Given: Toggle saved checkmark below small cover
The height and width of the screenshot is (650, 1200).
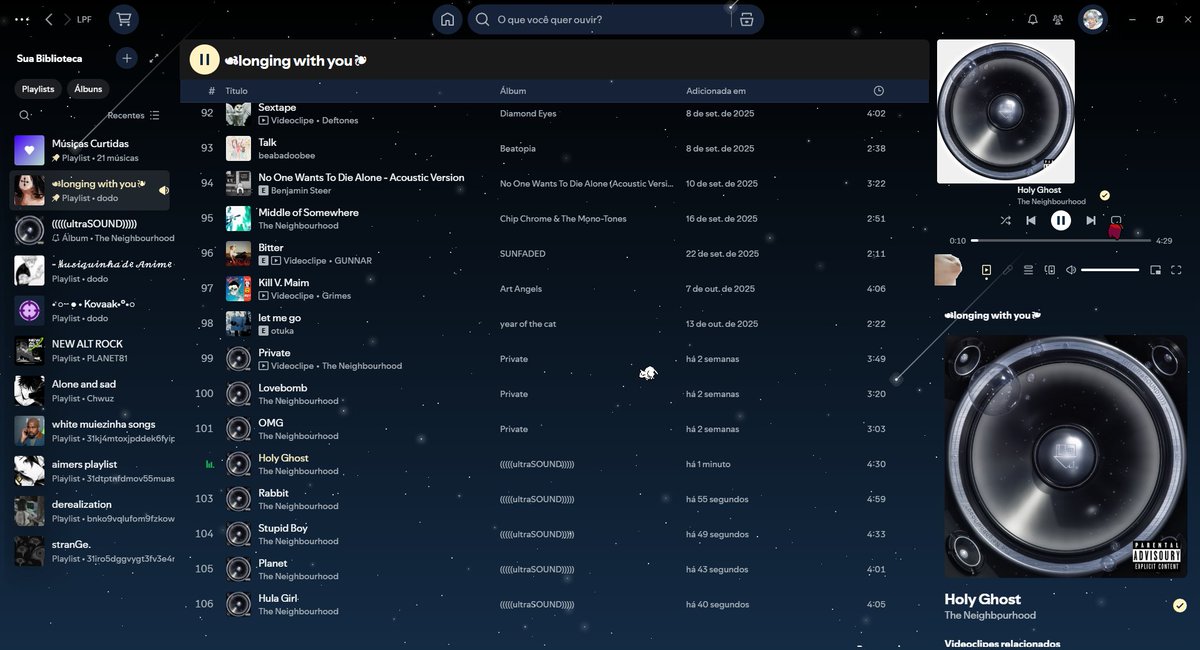Looking at the screenshot, I should (1104, 195).
